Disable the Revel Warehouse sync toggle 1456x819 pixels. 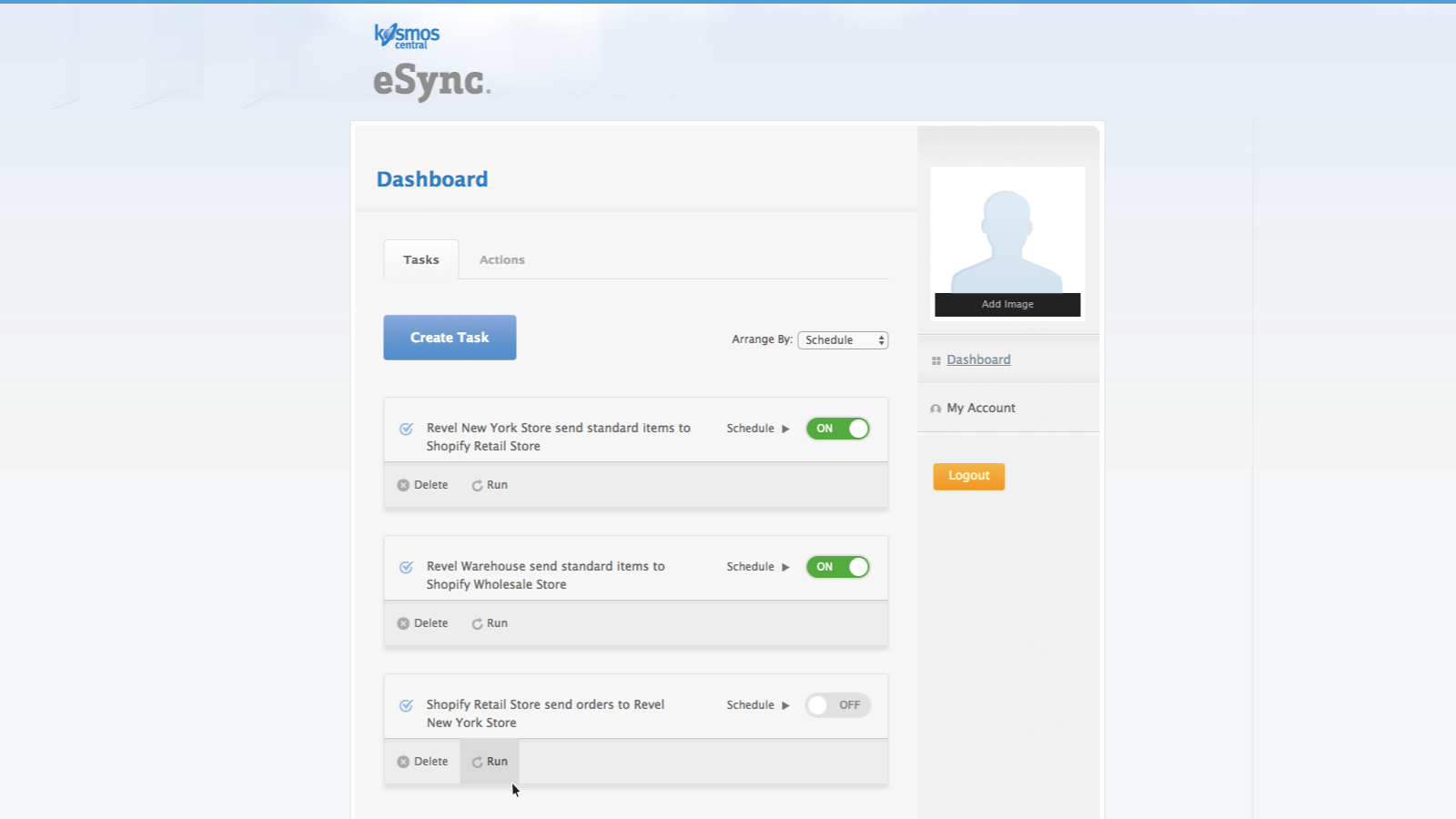(x=837, y=566)
